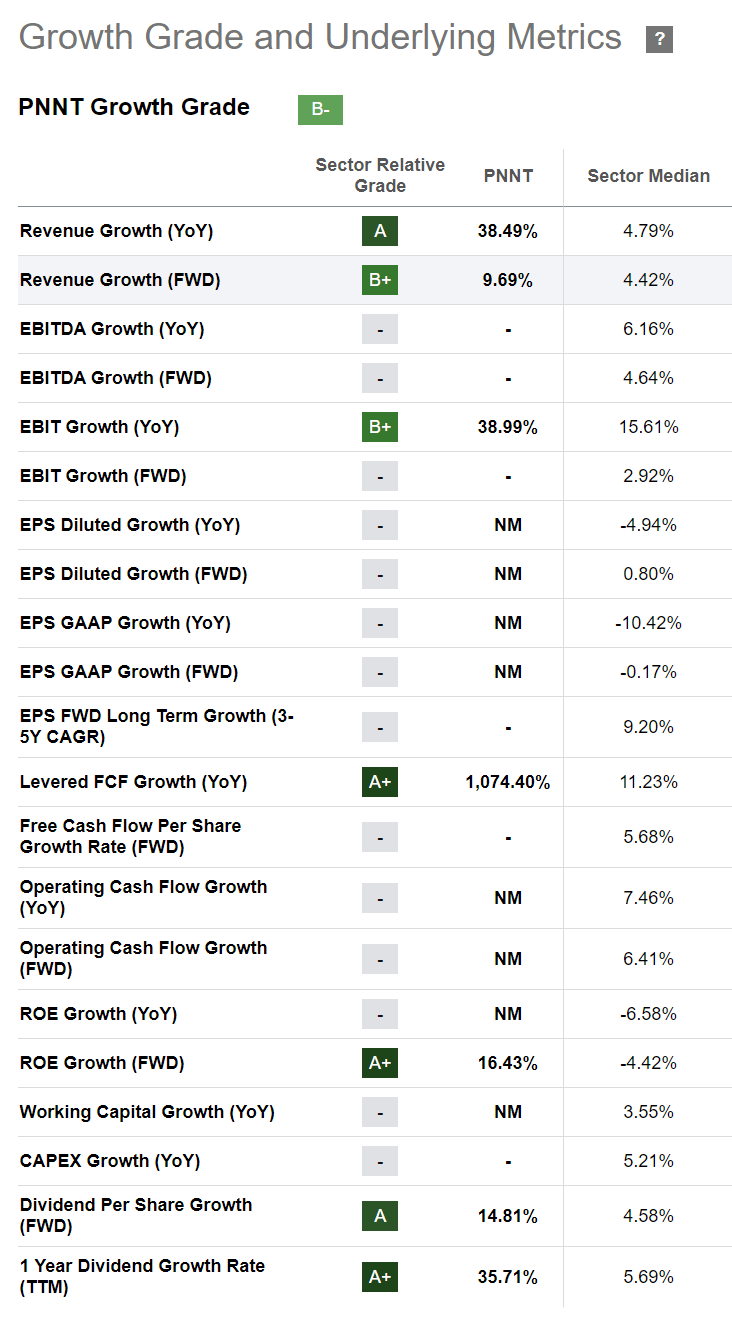Select the Sector Median column header
This screenshot has width=732, height=1344.
coord(648,176)
